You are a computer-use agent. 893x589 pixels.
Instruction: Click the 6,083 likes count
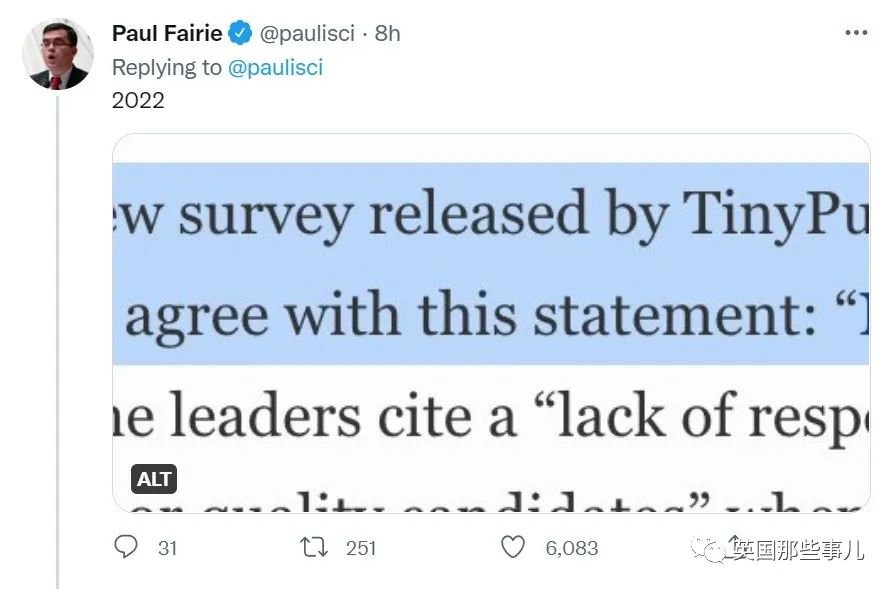click(x=570, y=547)
